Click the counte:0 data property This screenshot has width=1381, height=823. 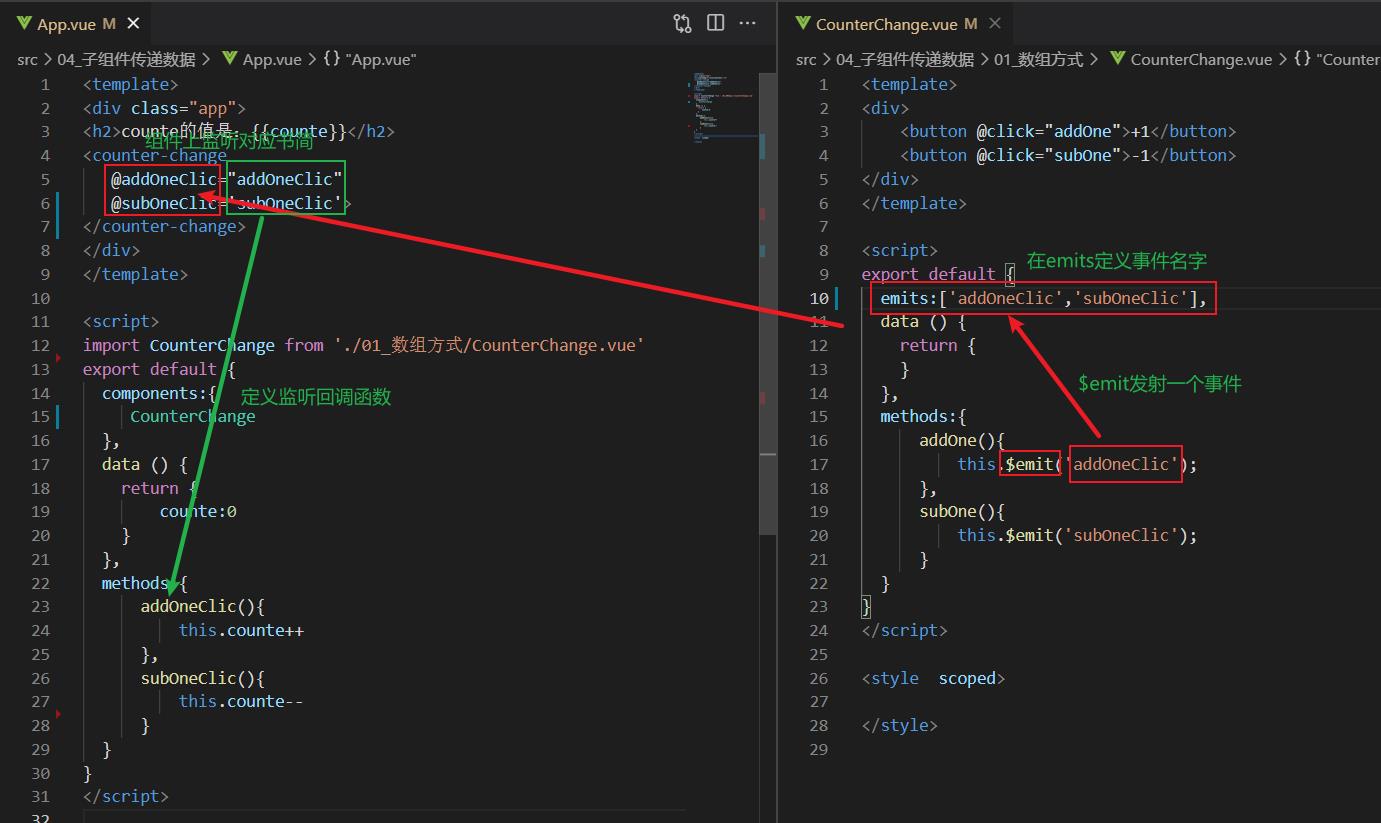click(198, 511)
